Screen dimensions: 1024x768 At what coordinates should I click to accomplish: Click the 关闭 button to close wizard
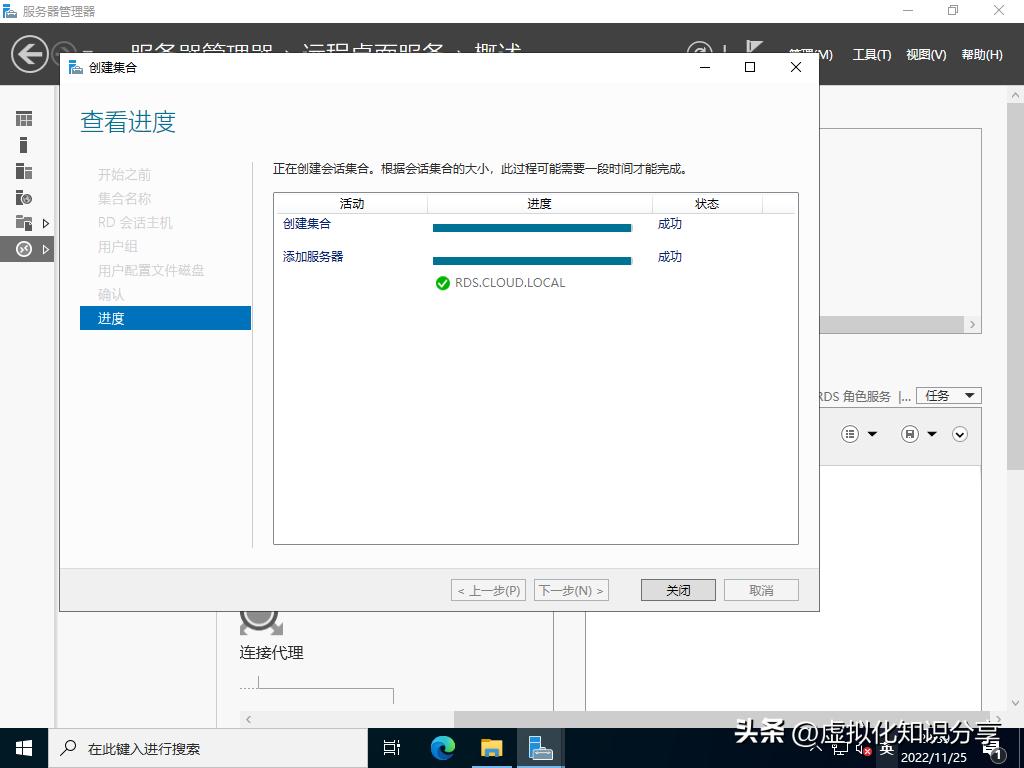tap(677, 589)
